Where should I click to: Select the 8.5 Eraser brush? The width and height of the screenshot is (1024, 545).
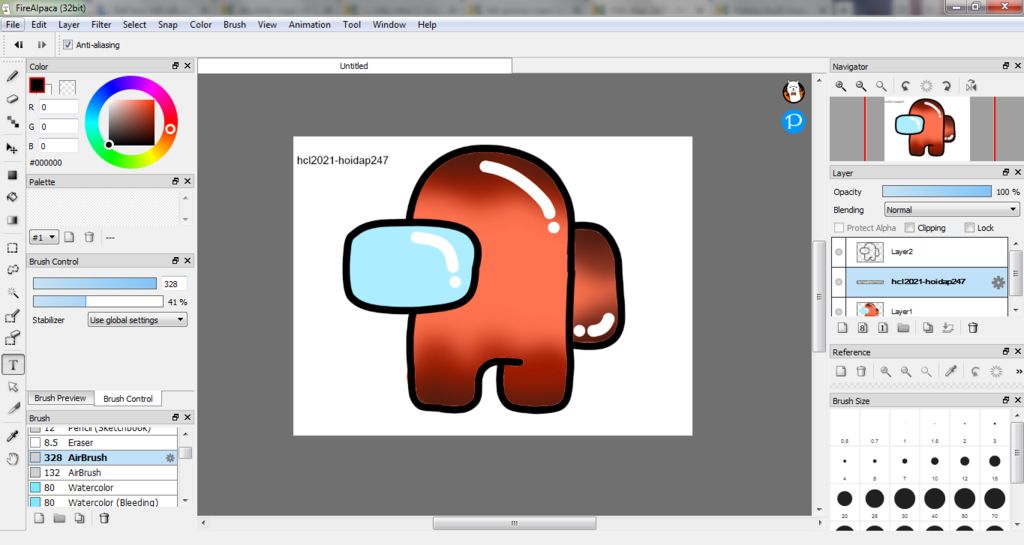pos(103,443)
